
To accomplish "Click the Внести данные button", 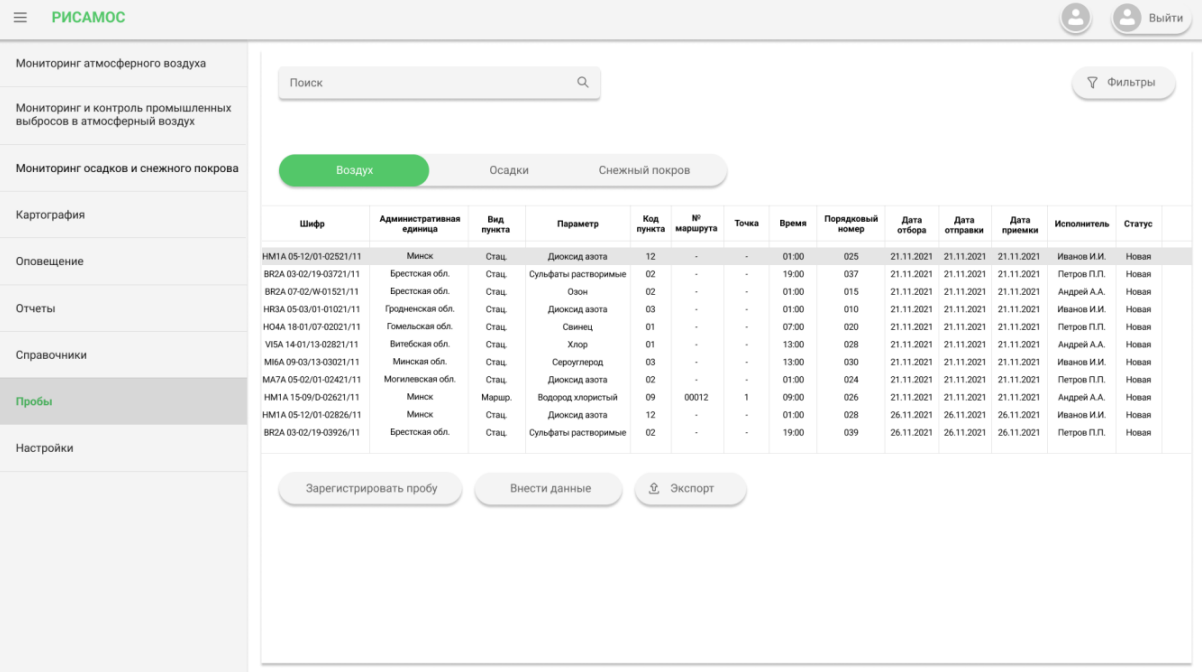I will coord(550,489).
